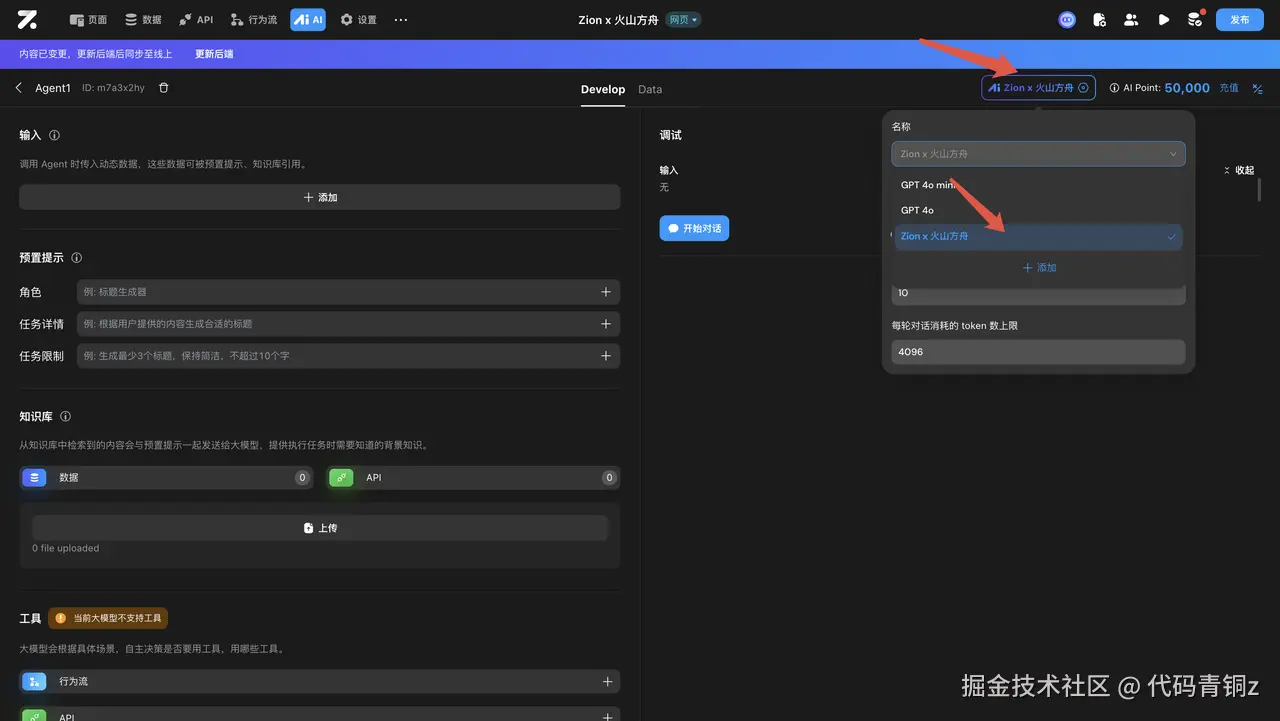Click the 角色 role input field
Image resolution: width=1280 pixels, height=721 pixels.
click(348, 292)
